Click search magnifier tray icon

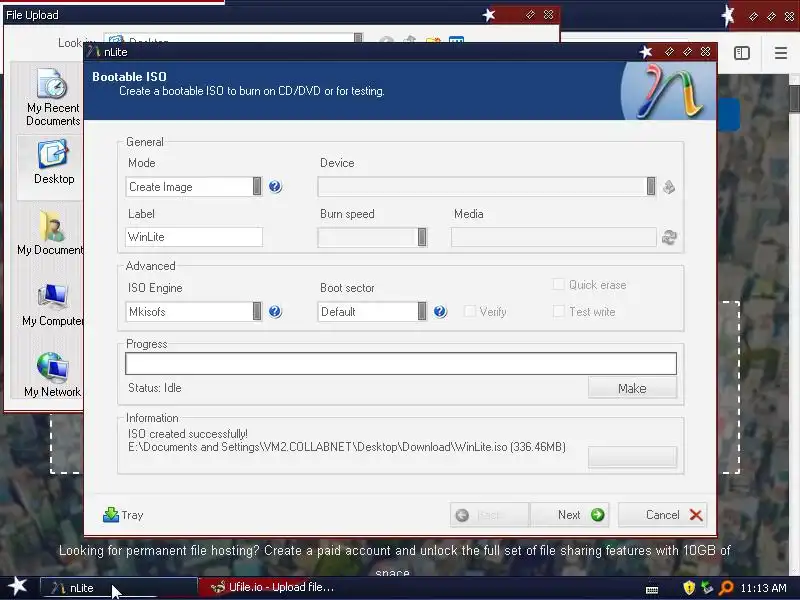tap(725, 588)
